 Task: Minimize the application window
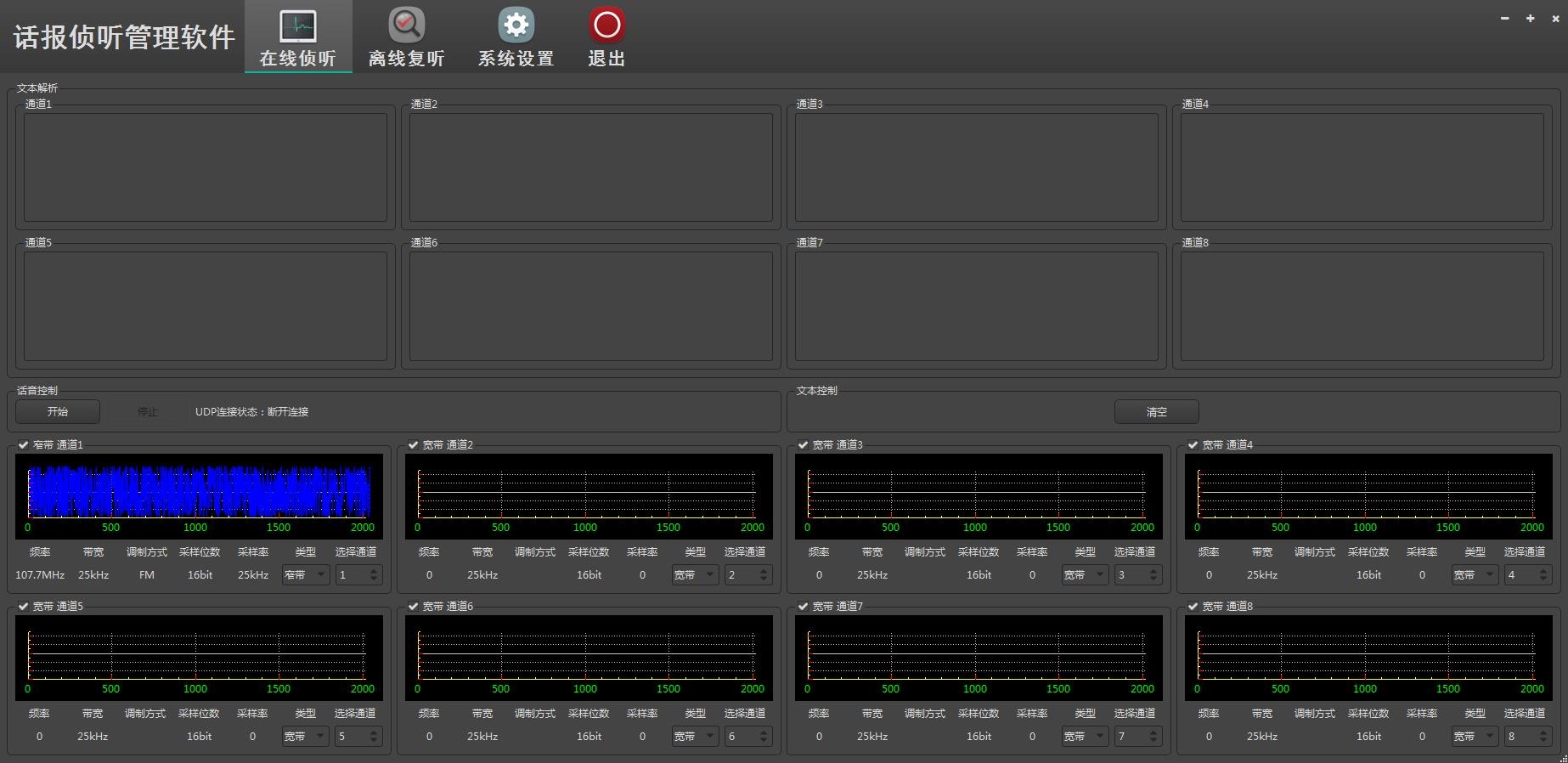tap(1505, 18)
